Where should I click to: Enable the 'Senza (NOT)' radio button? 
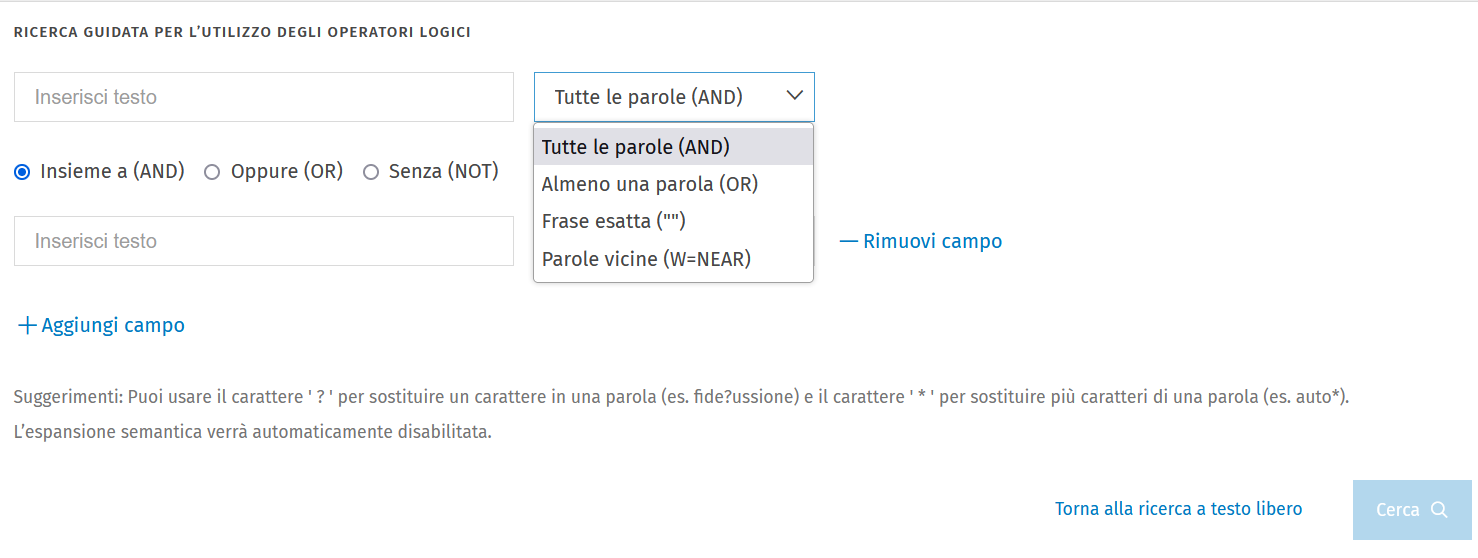[371, 172]
